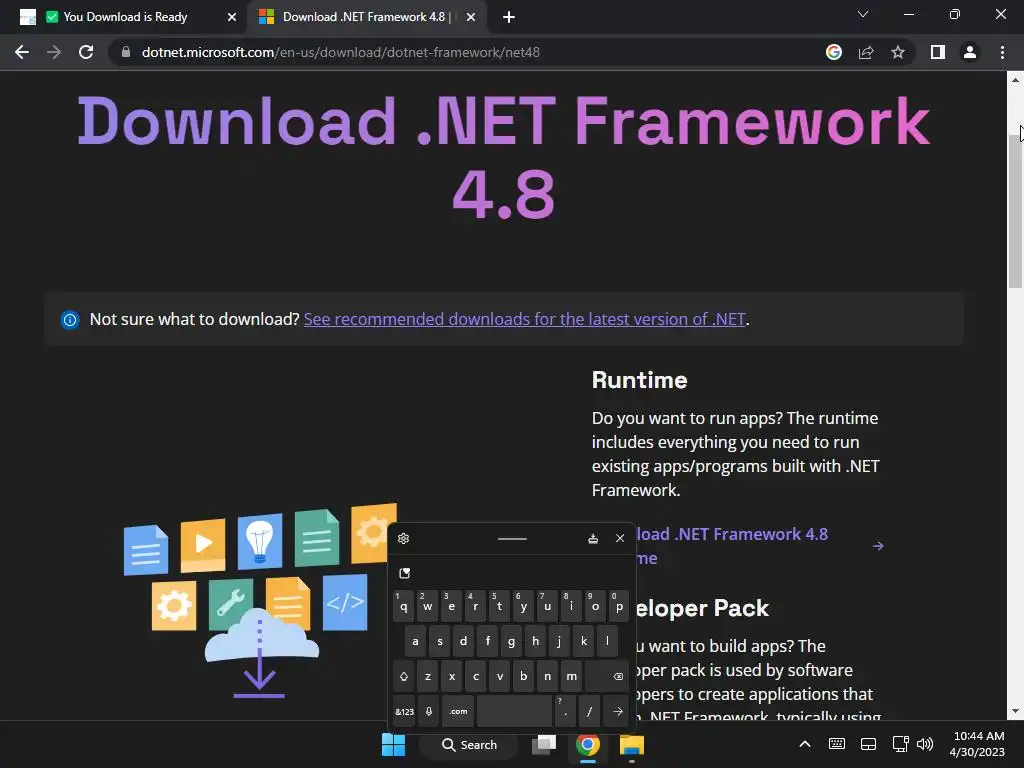Open Chrome's three-dot menu

click(1002, 52)
